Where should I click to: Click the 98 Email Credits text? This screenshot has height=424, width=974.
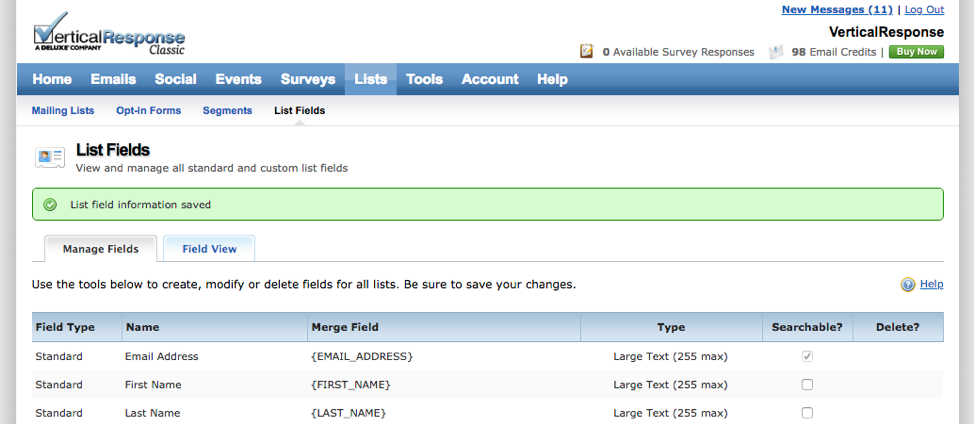coord(834,52)
